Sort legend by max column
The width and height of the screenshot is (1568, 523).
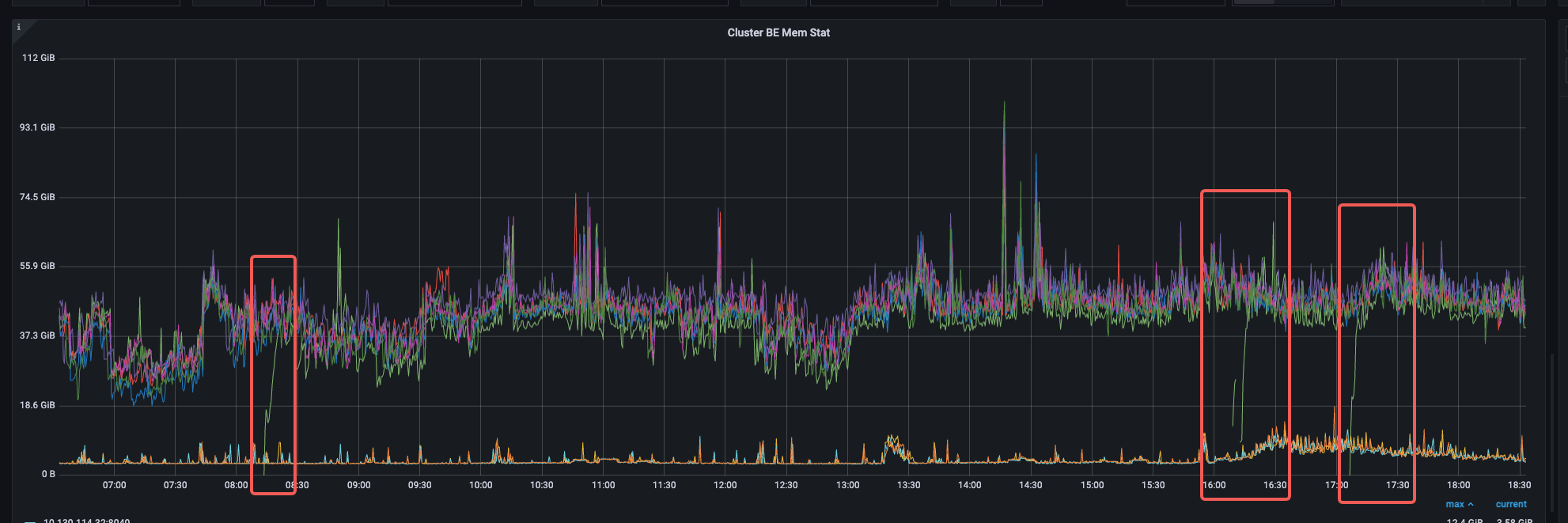tap(1454, 504)
